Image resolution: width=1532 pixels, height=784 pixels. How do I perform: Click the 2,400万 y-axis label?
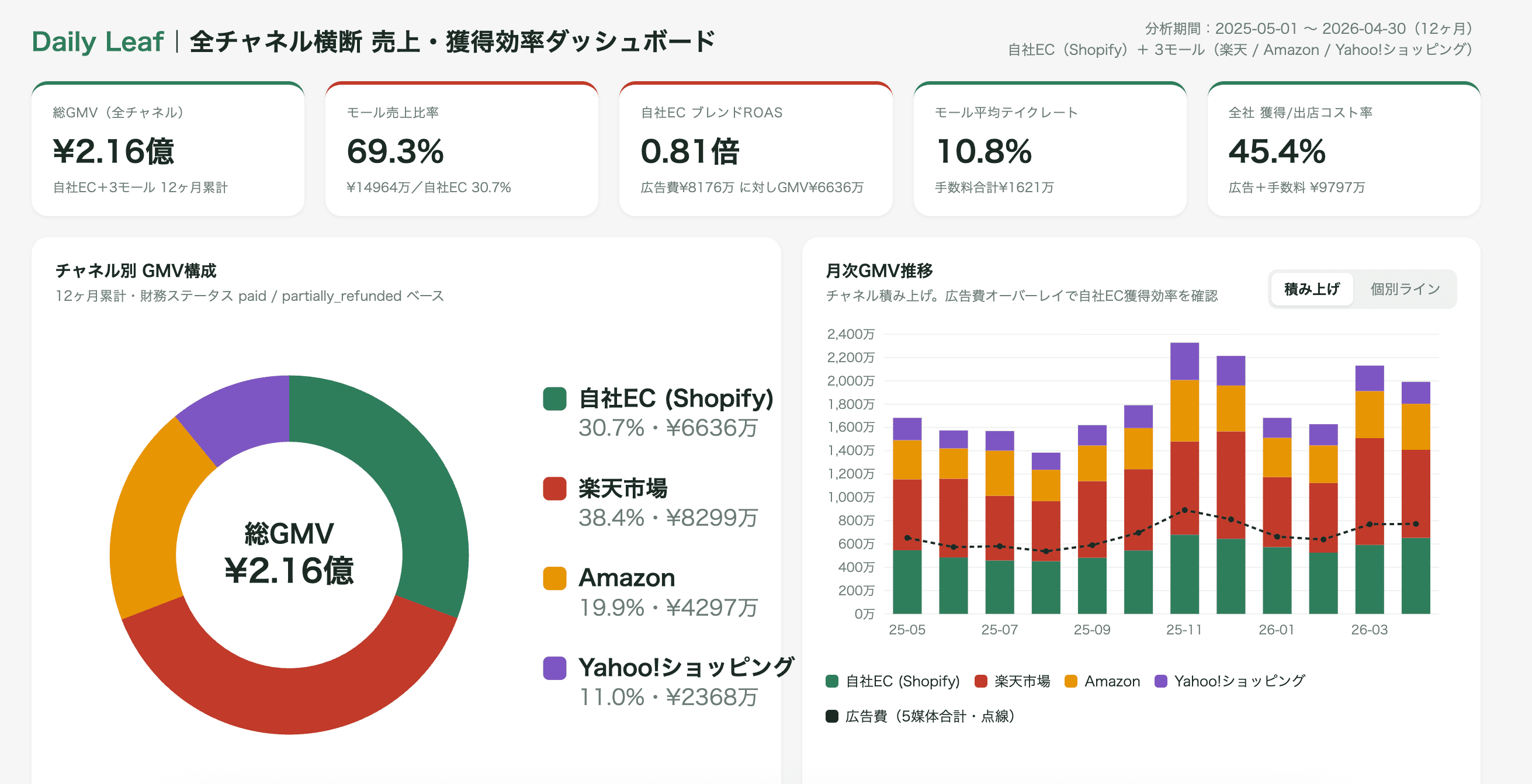click(851, 334)
